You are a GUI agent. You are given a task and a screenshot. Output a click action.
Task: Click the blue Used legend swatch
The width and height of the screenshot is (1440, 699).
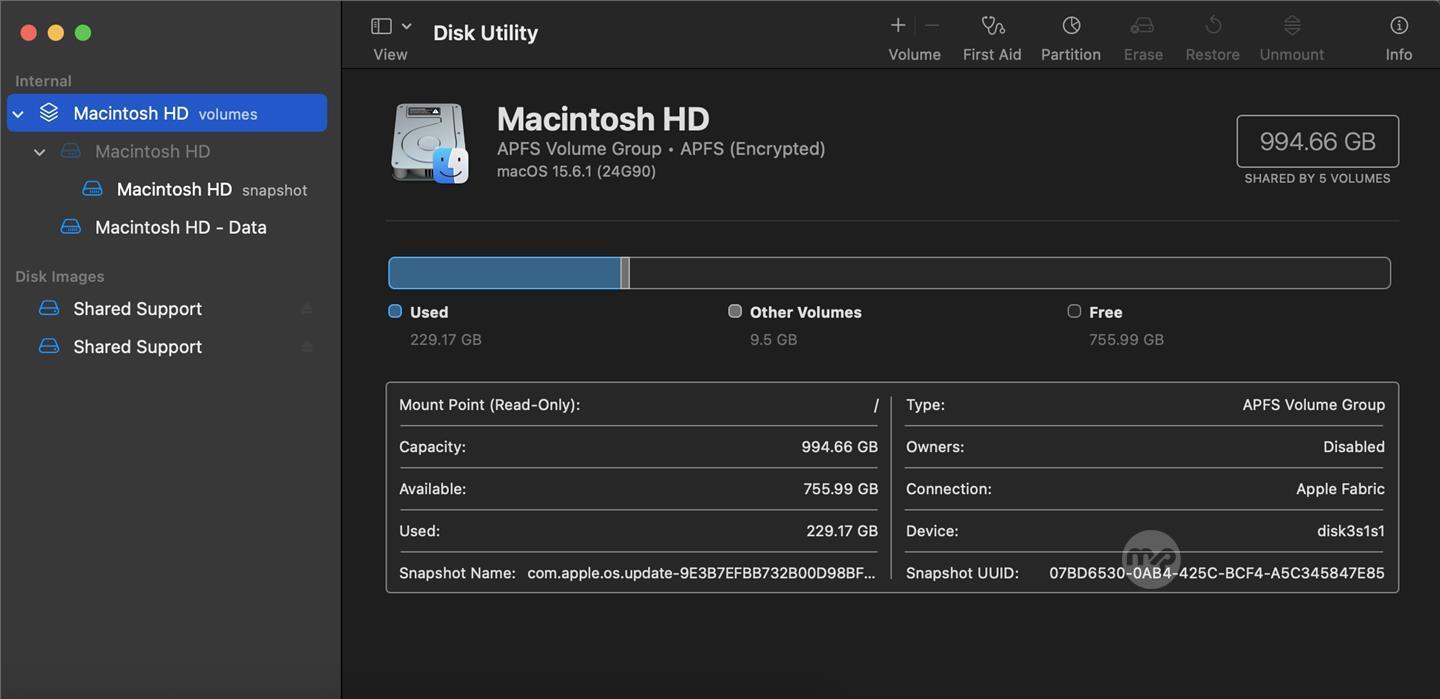[x=395, y=311]
